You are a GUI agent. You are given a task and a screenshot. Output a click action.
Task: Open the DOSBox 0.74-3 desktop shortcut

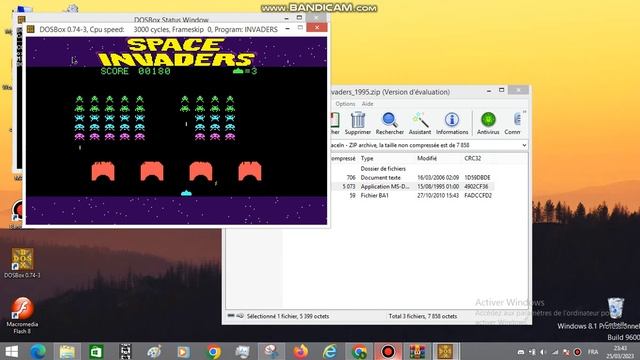point(22,263)
